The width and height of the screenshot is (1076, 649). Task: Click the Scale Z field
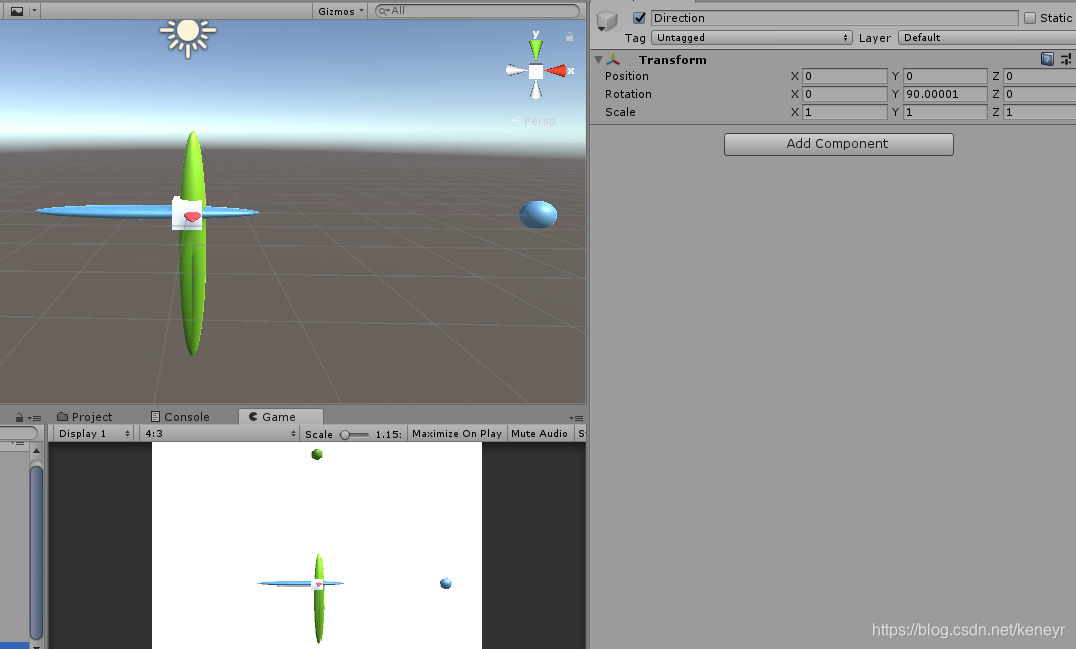click(1040, 112)
